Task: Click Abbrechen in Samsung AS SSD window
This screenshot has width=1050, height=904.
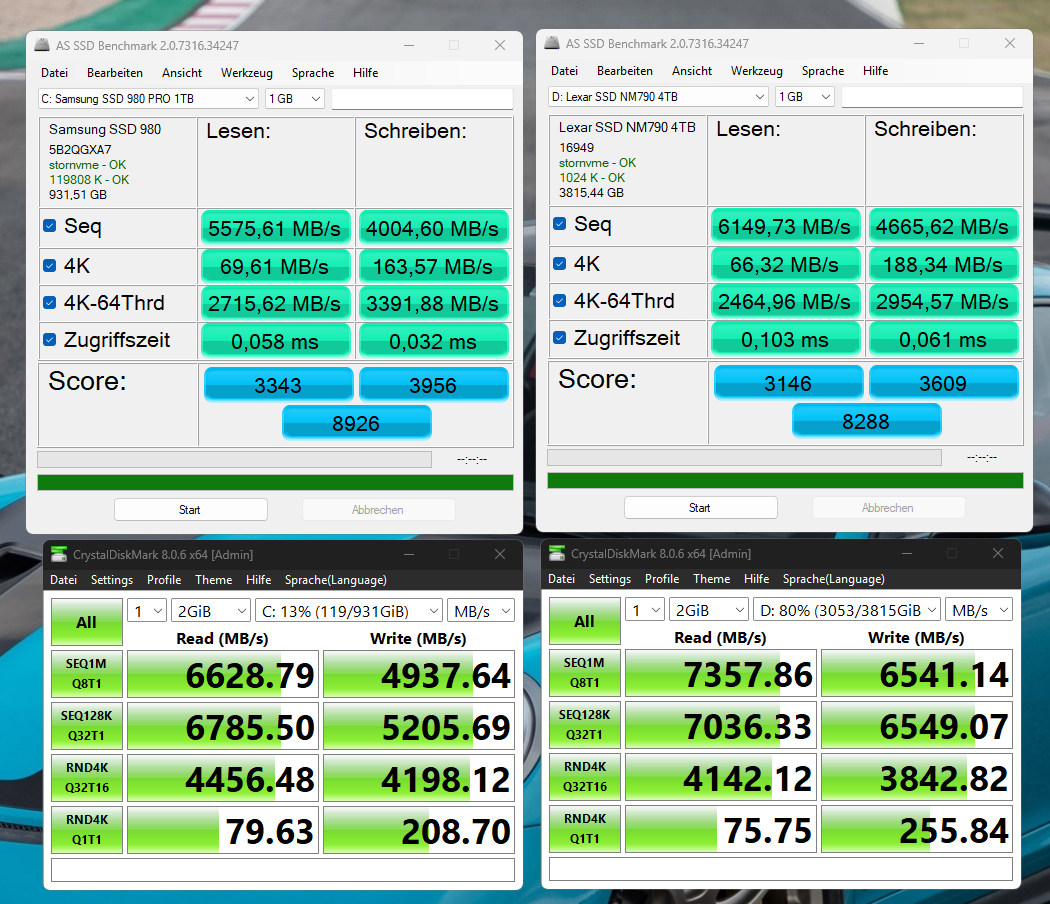Action: click(378, 510)
